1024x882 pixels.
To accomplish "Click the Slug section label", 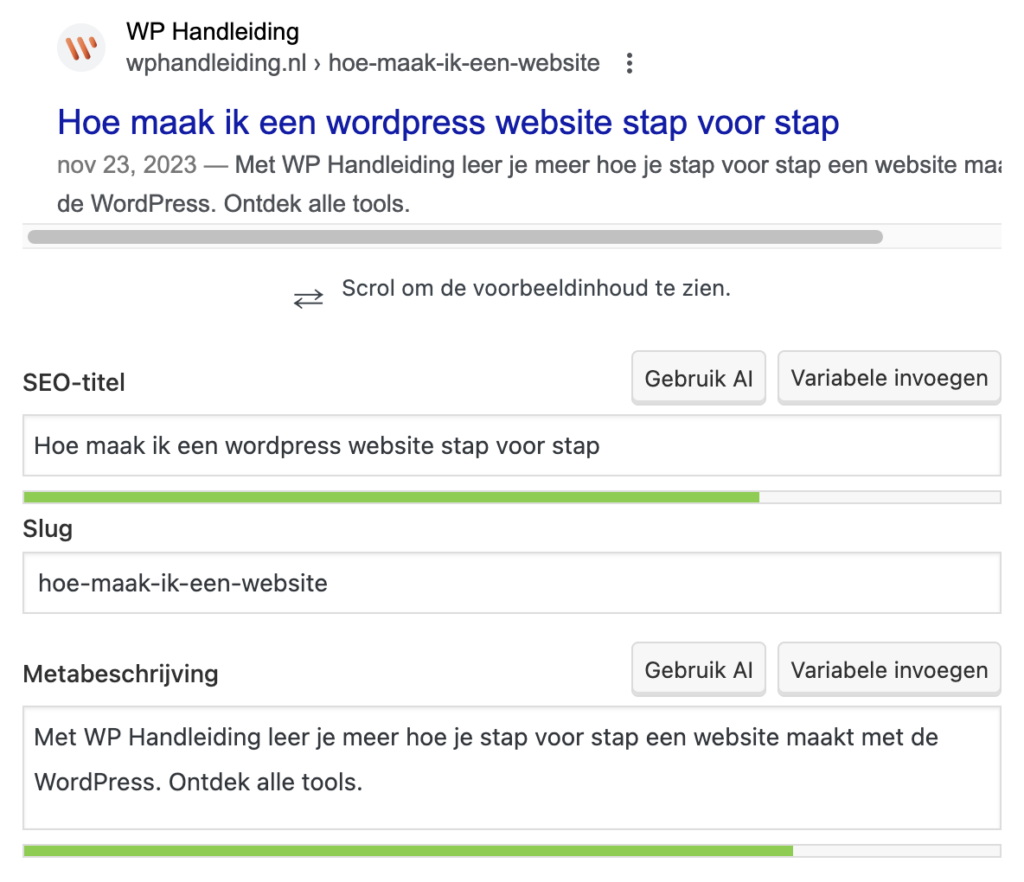I will click(47, 529).
